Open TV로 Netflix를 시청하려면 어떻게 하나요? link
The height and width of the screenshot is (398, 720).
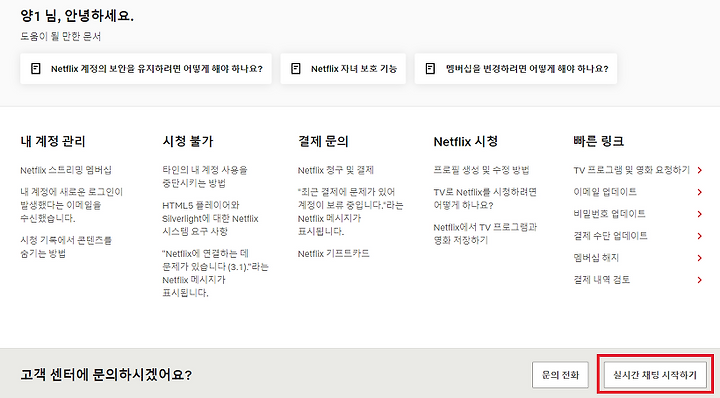[x=485, y=198]
